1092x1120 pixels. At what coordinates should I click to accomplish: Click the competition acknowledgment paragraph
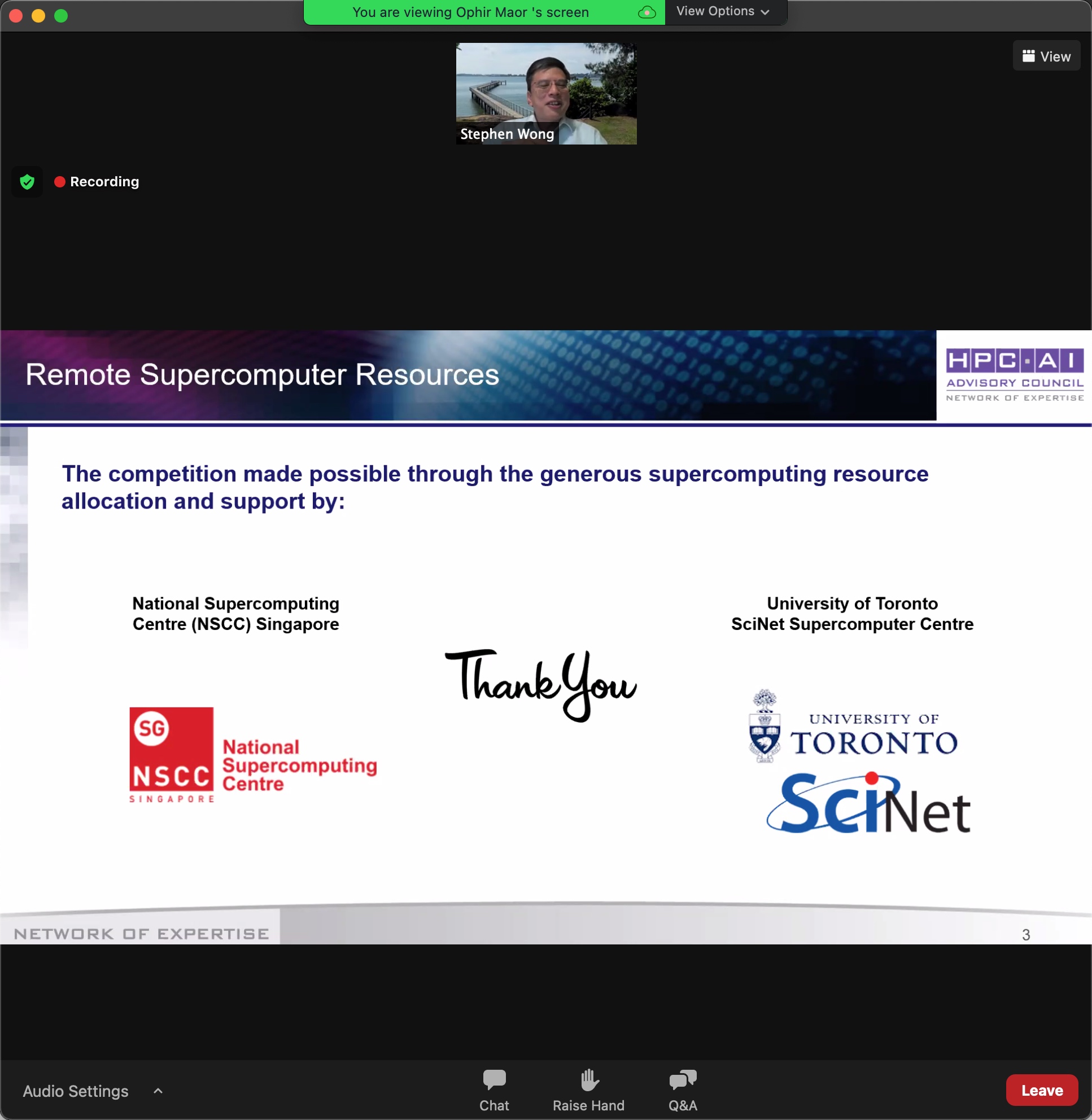pos(495,487)
